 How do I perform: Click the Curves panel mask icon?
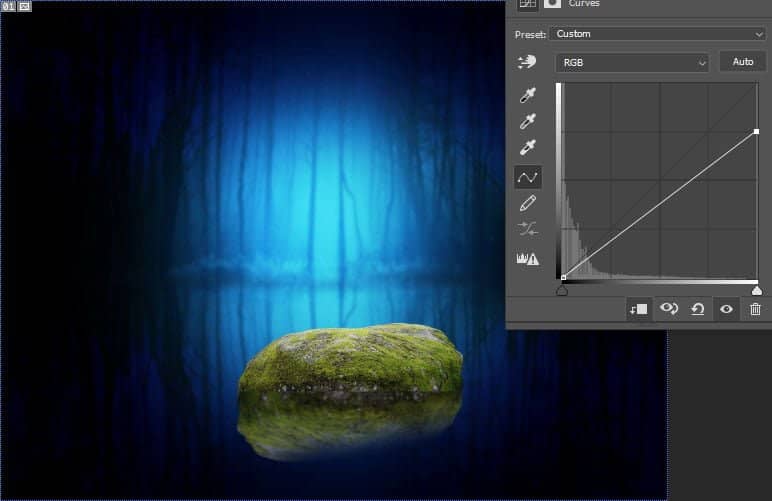552,4
